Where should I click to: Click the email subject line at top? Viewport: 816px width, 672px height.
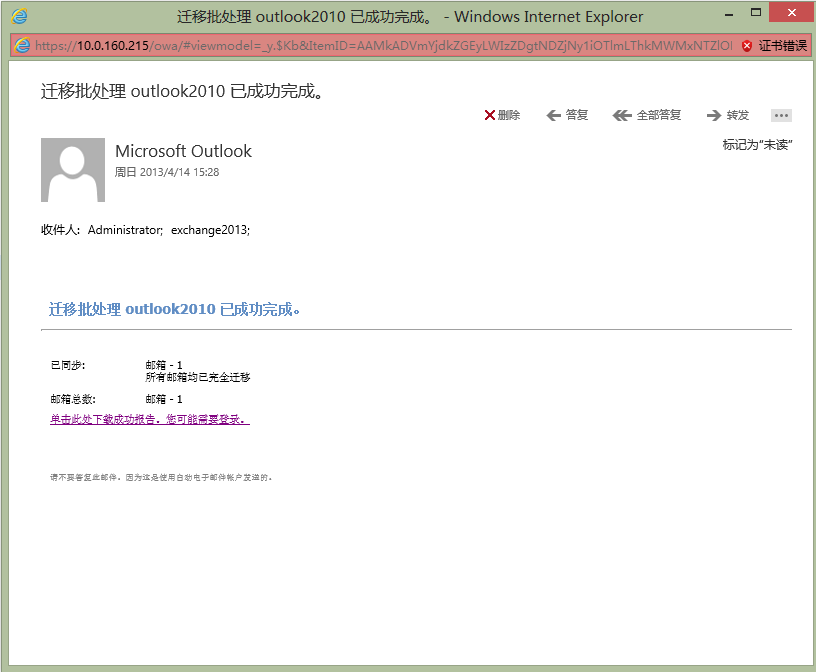[182, 91]
